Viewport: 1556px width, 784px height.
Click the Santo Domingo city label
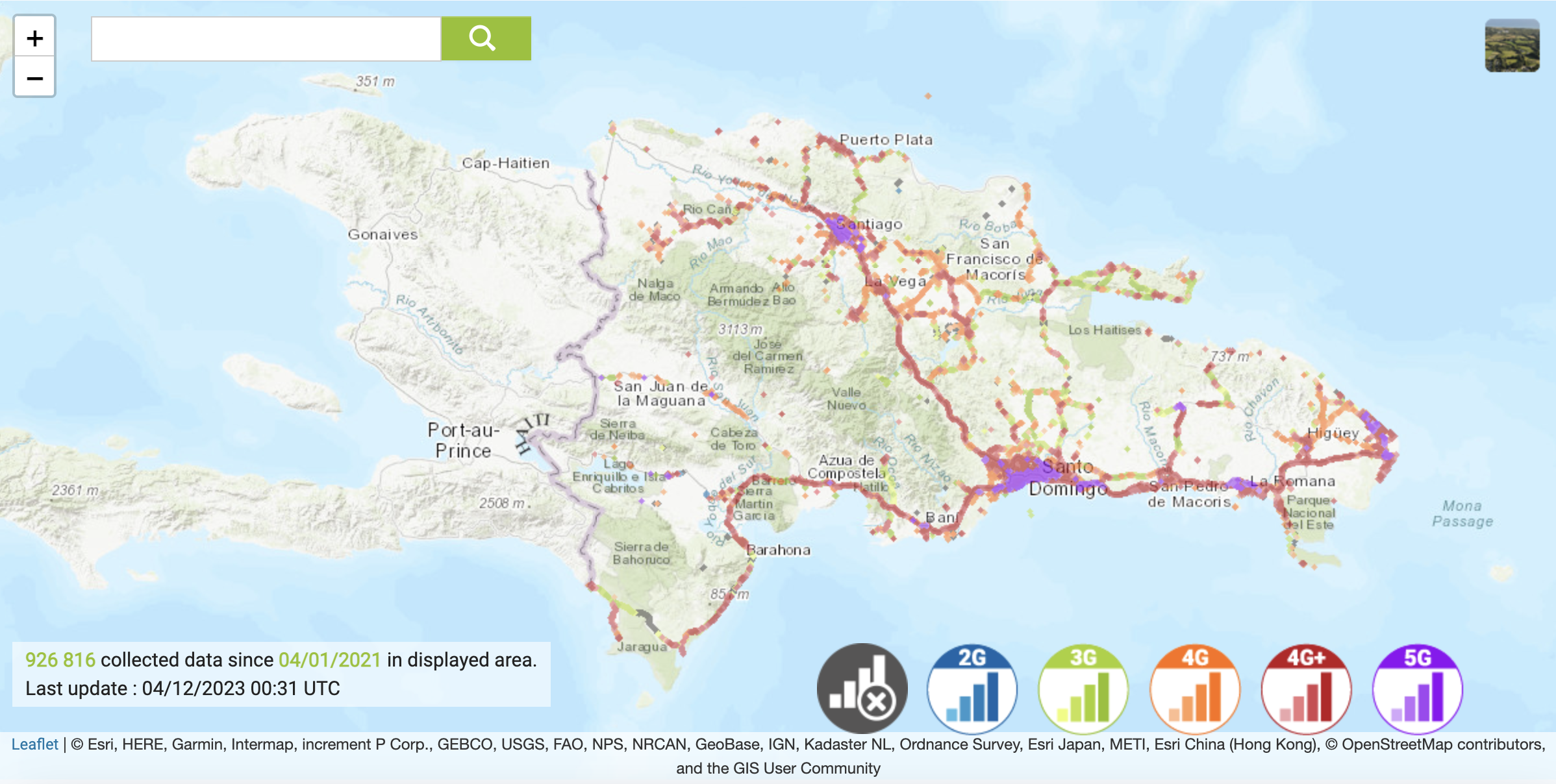tap(1068, 478)
